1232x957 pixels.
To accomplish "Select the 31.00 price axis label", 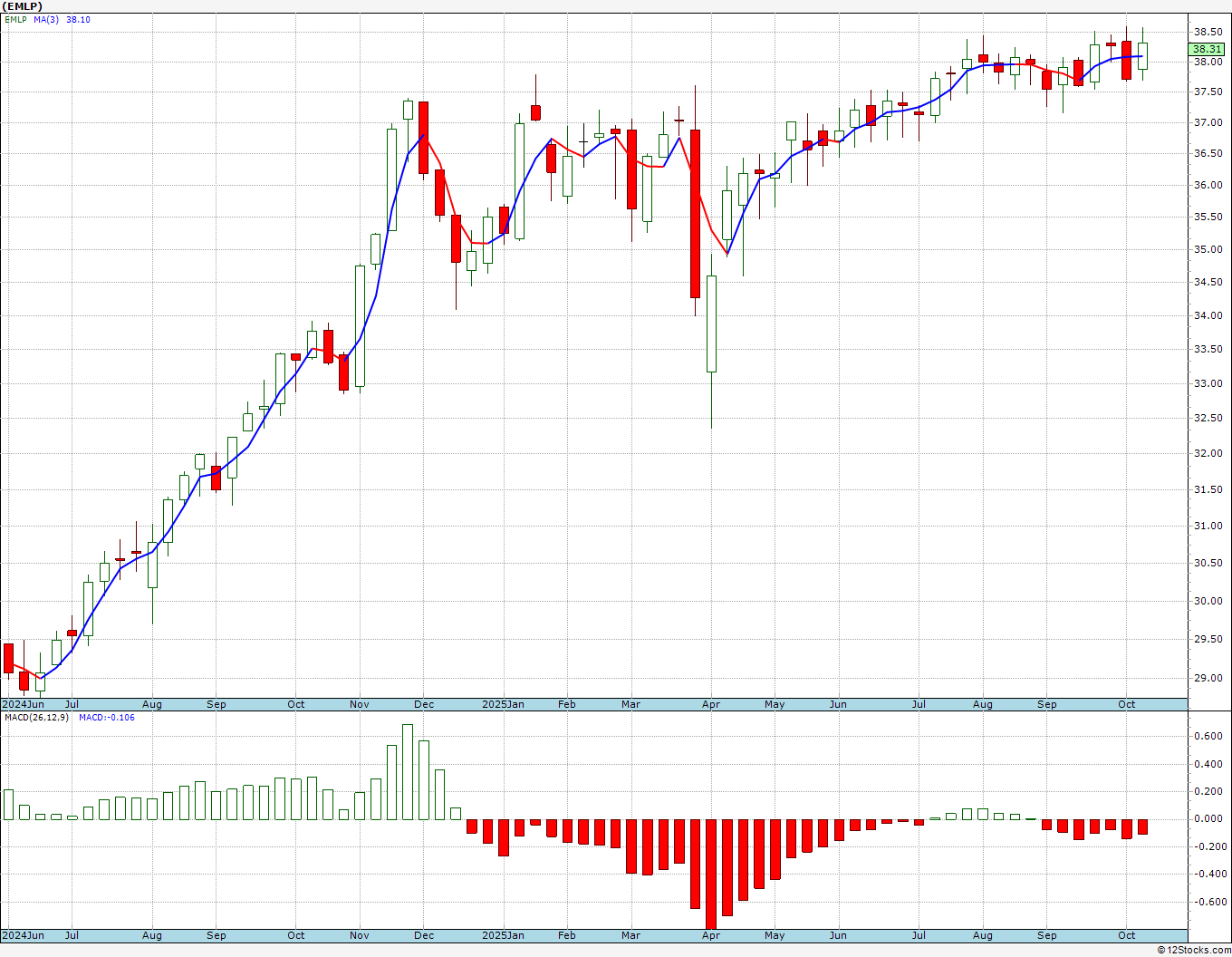I will click(x=1207, y=526).
